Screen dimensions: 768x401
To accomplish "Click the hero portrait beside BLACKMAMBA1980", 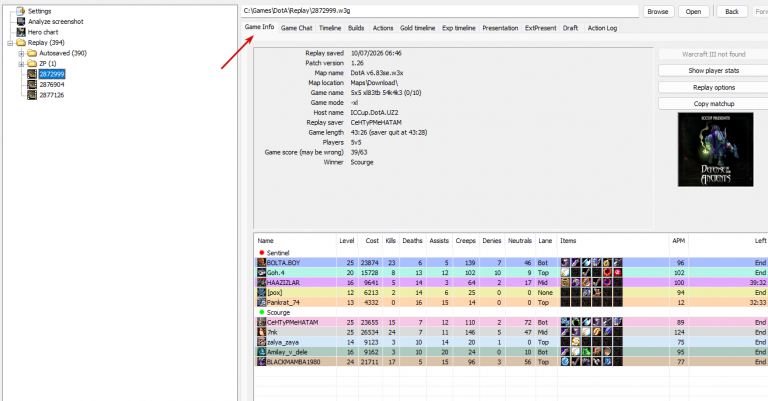I will tap(262, 362).
